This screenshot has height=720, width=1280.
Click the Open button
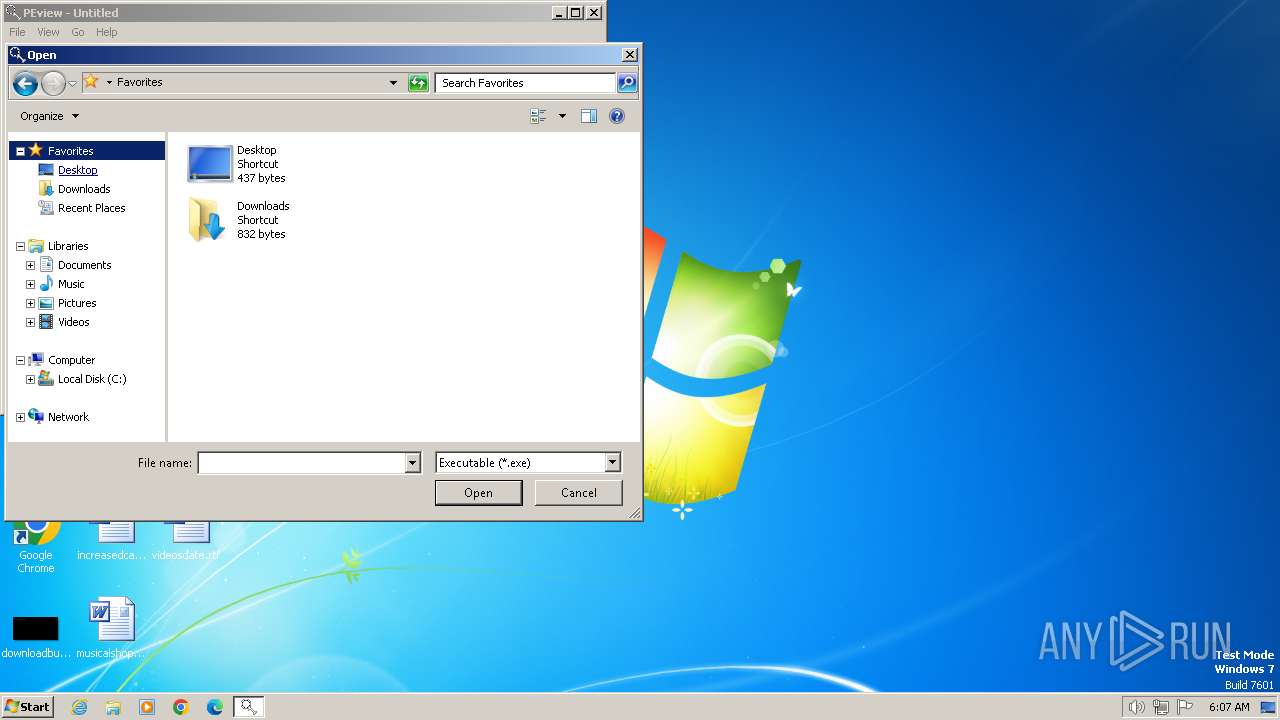coord(478,493)
